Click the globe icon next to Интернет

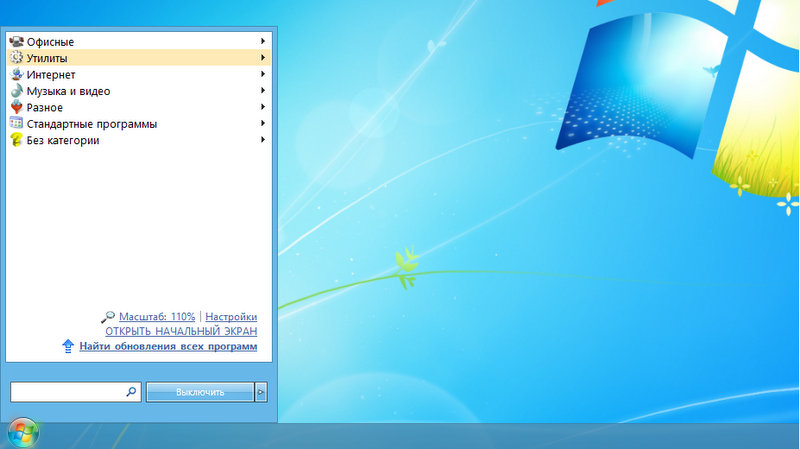coord(16,74)
